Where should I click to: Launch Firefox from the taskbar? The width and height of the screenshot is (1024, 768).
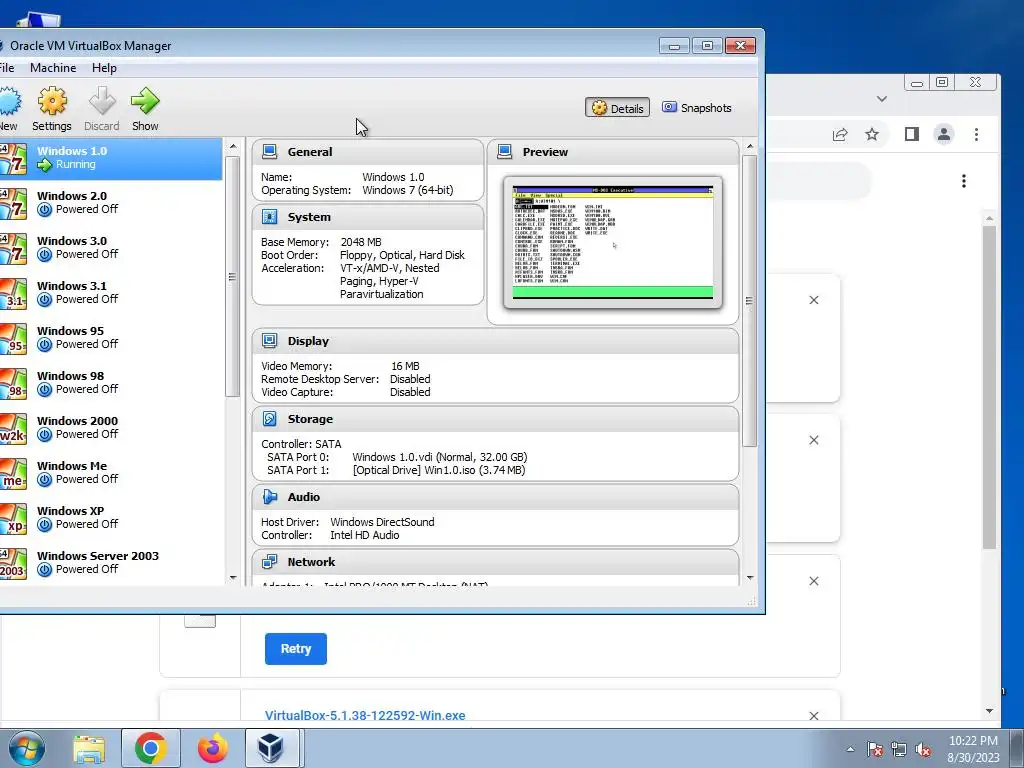coord(213,748)
